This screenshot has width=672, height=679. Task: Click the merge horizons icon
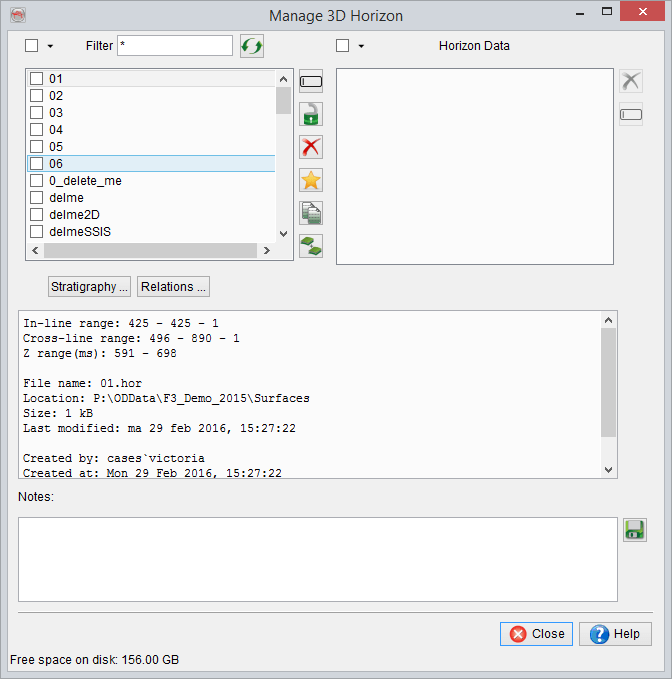[x=311, y=245]
